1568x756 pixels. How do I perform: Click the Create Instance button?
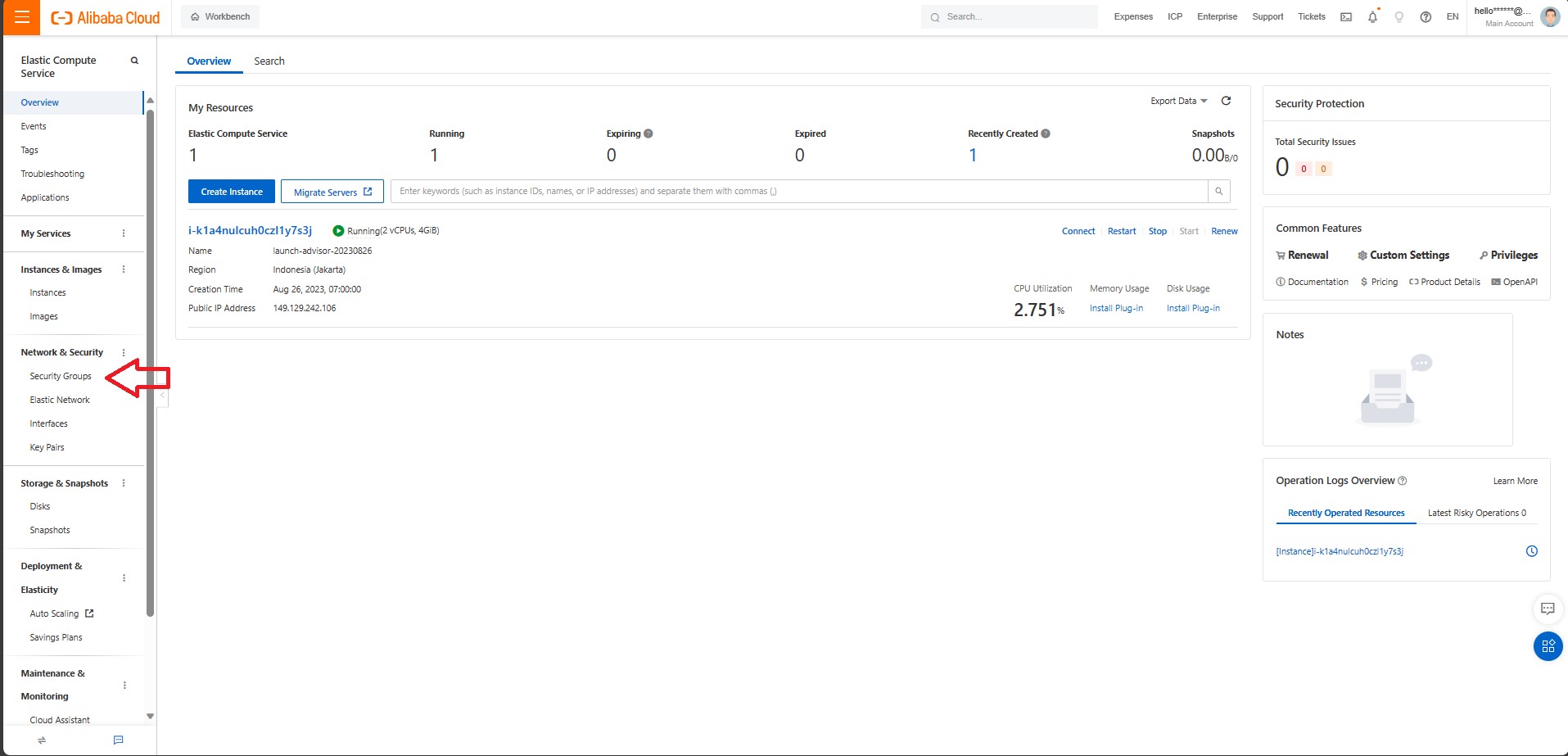coord(232,192)
